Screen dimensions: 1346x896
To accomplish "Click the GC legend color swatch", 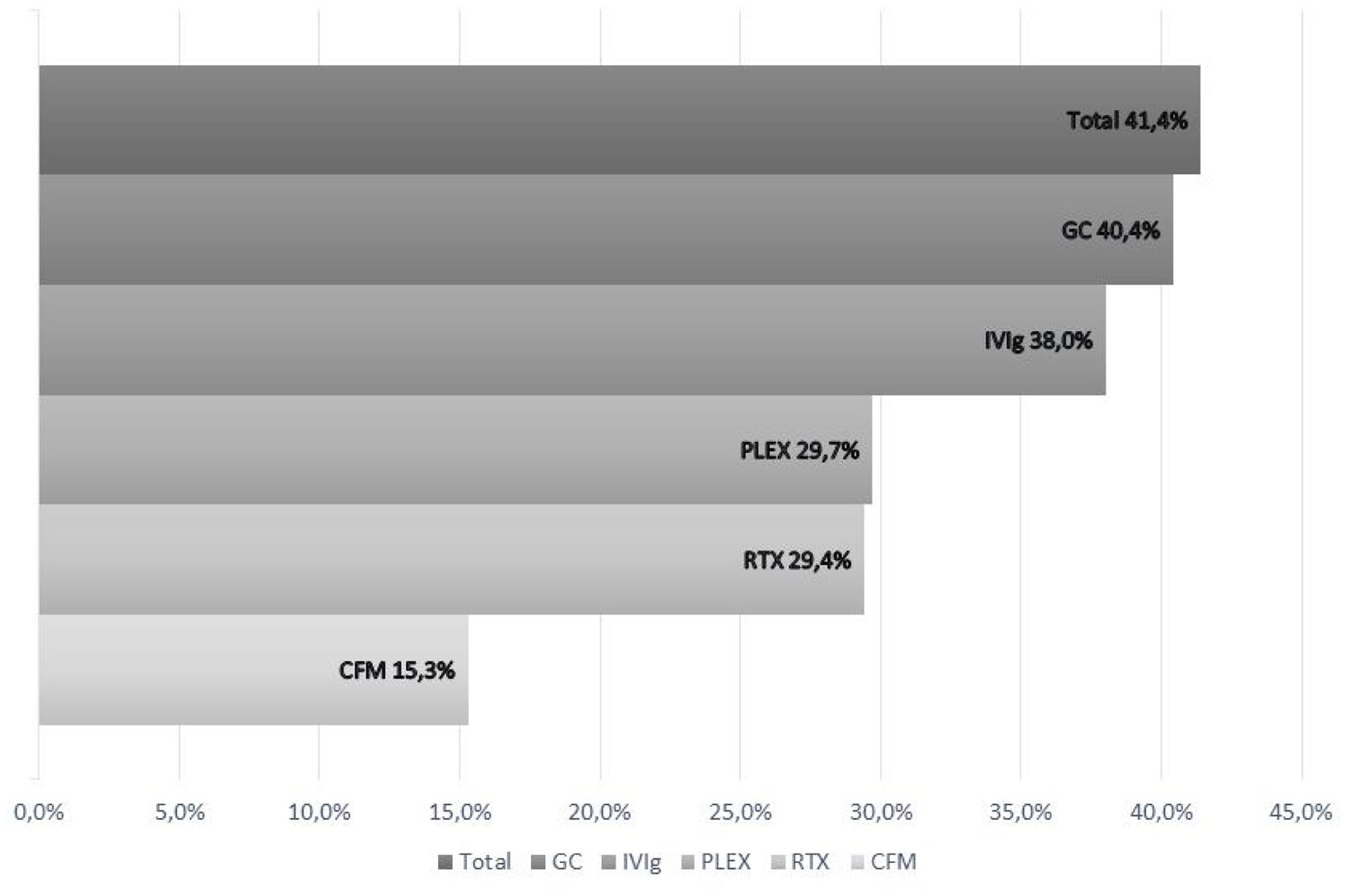I will [539, 863].
